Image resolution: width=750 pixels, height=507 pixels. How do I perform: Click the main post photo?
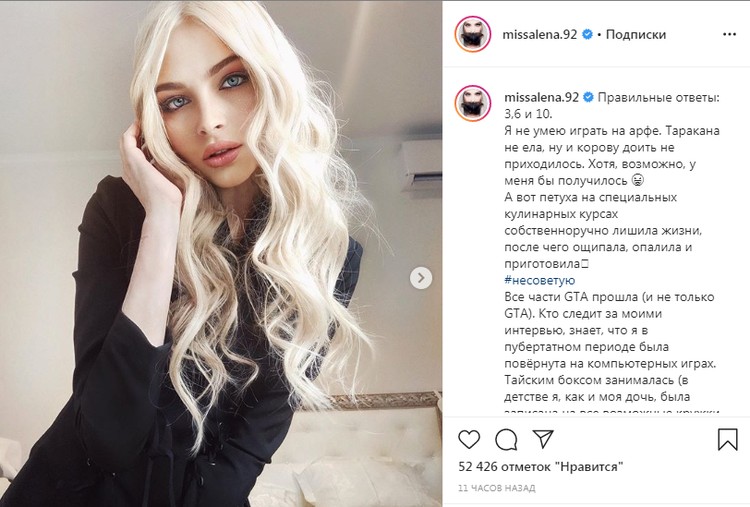tap(221, 254)
